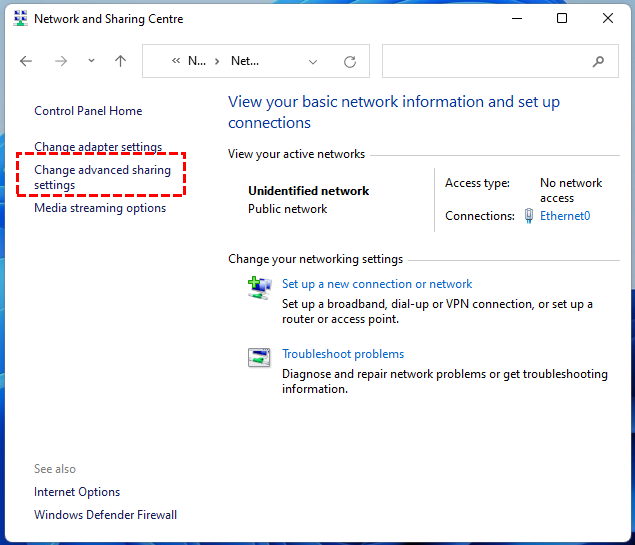
Task: Go up one level with up arrow
Action: point(121,61)
